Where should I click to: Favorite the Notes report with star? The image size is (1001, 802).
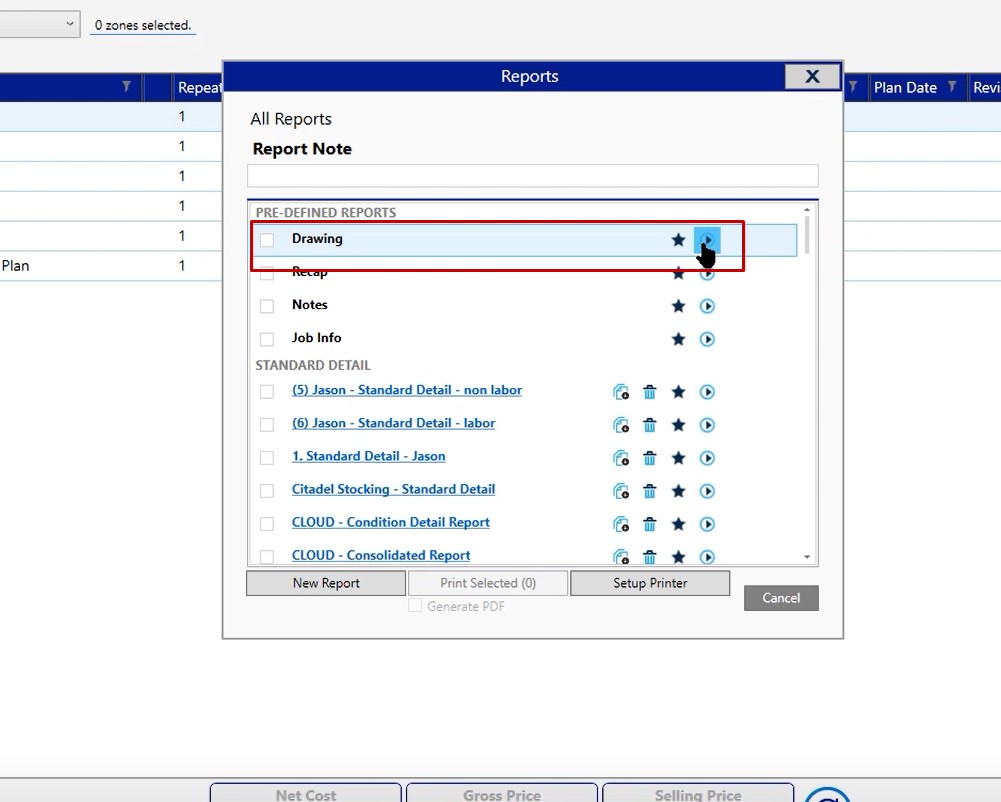(678, 306)
